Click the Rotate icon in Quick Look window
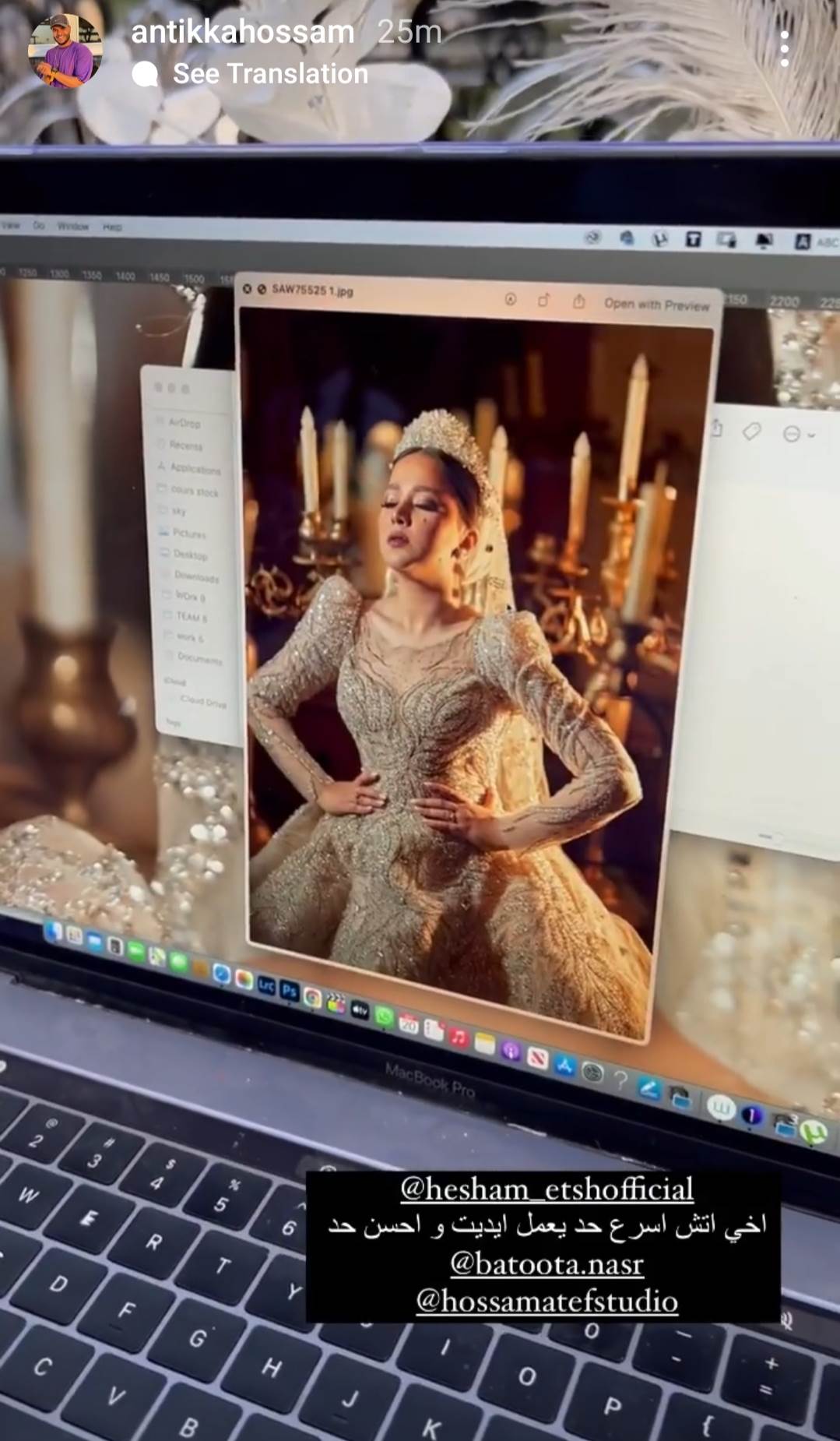Viewport: 840px width, 1441px height. [543, 300]
